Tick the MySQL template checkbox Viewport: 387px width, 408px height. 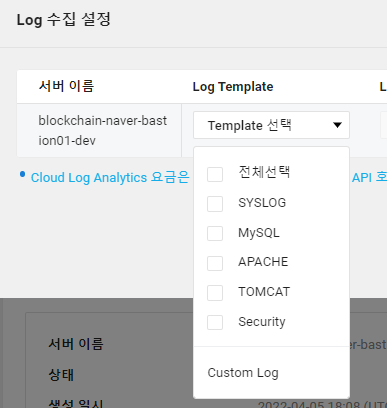coord(215,233)
